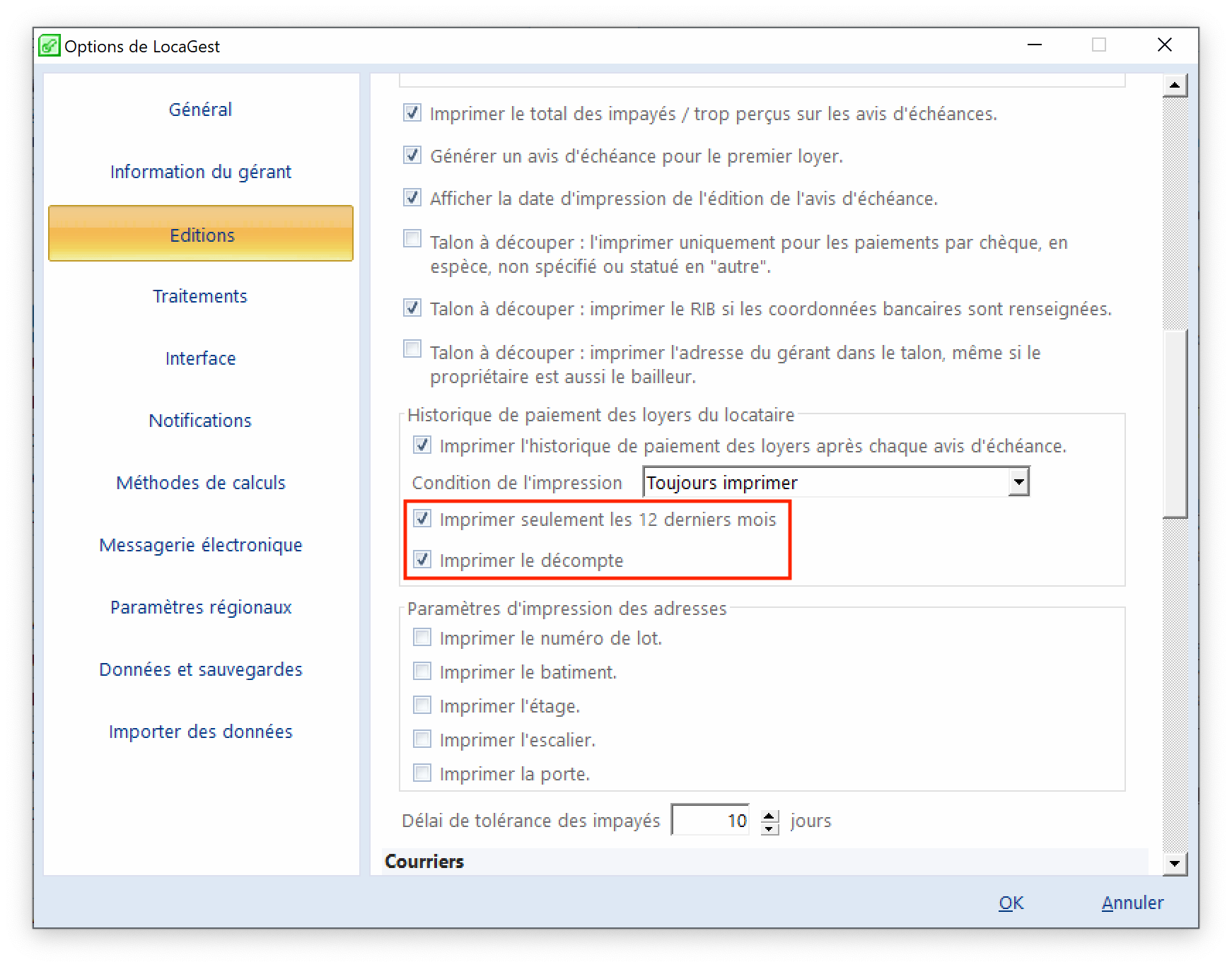
Task: Uncheck Talon à découper imprimer le RIB
Action: (412, 307)
